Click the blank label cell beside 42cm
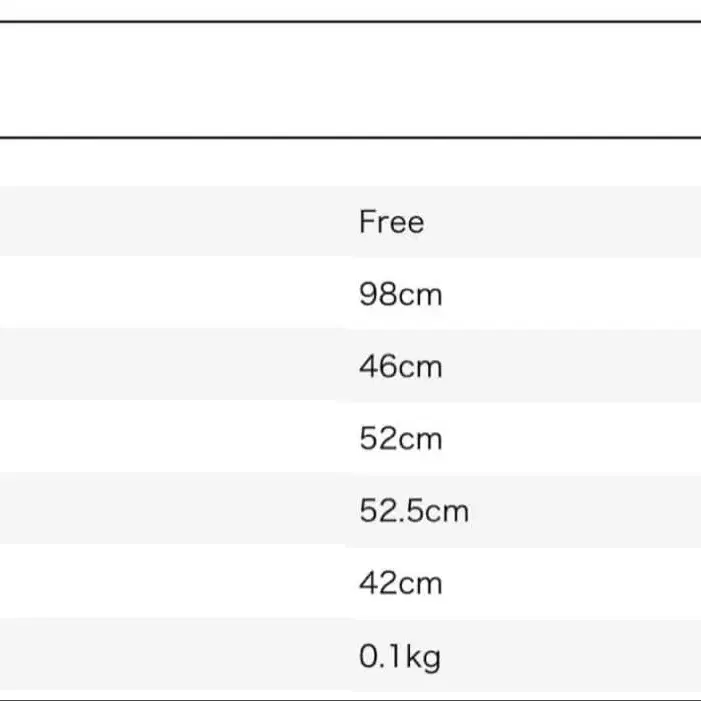This screenshot has width=701, height=701. pos(170,583)
